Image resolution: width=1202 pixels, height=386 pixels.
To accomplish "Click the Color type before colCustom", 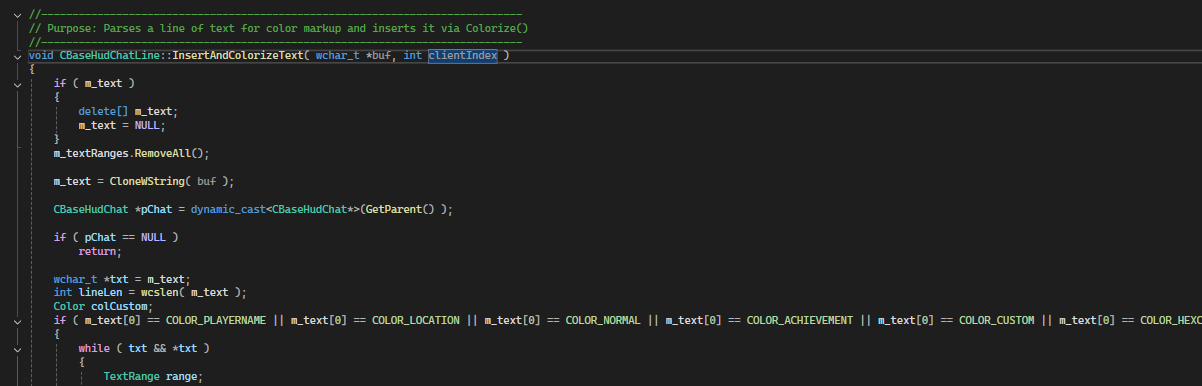I will click(x=69, y=306).
